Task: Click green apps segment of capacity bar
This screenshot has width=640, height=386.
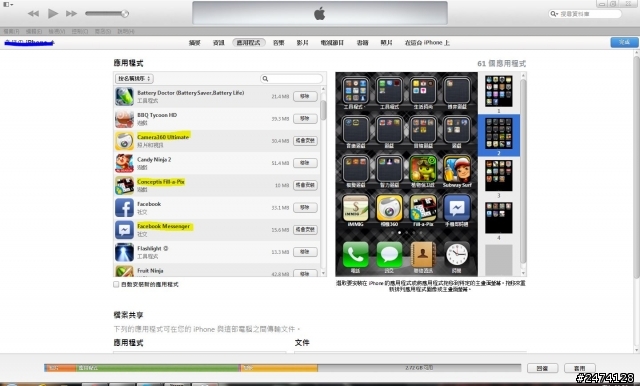Action: pos(158,368)
